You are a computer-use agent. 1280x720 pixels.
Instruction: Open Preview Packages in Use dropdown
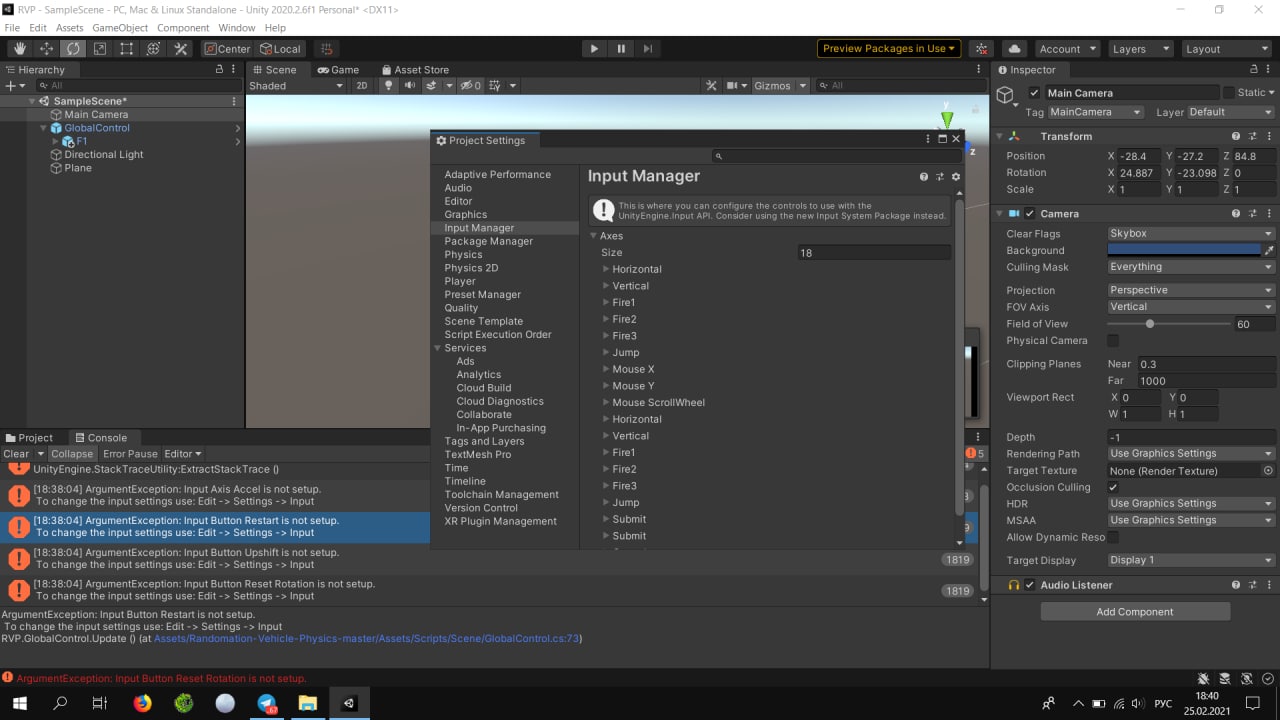pos(890,48)
